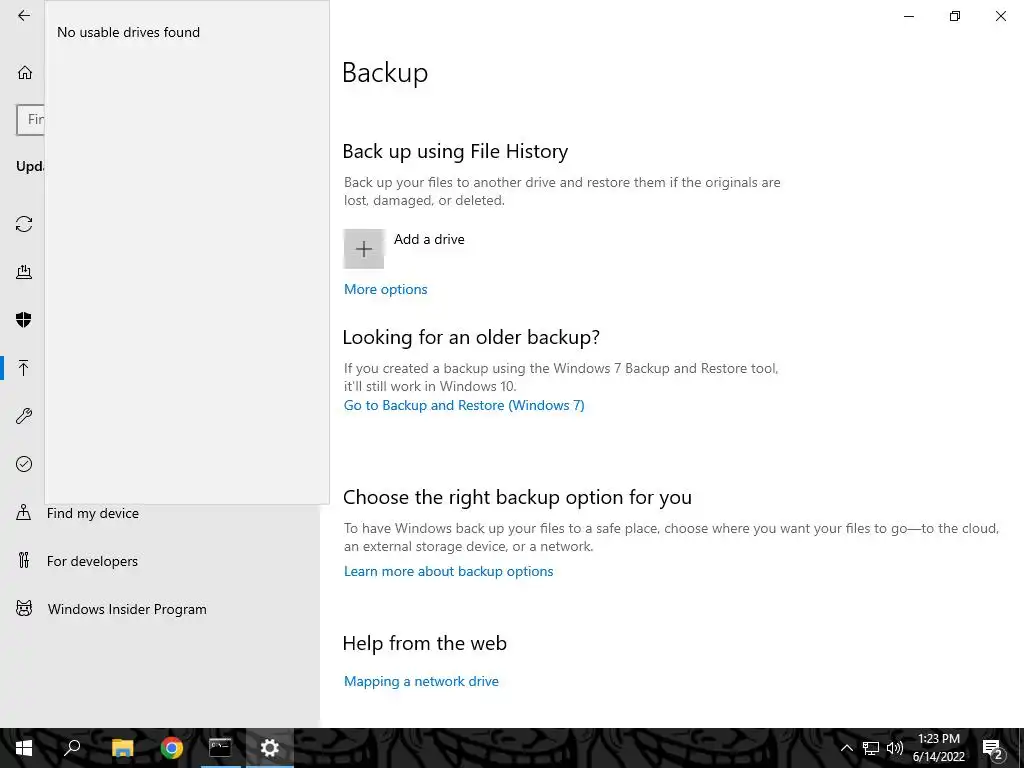Open Windows Update via the circular arrows icon
This screenshot has width=1024, height=768.
coord(24,224)
